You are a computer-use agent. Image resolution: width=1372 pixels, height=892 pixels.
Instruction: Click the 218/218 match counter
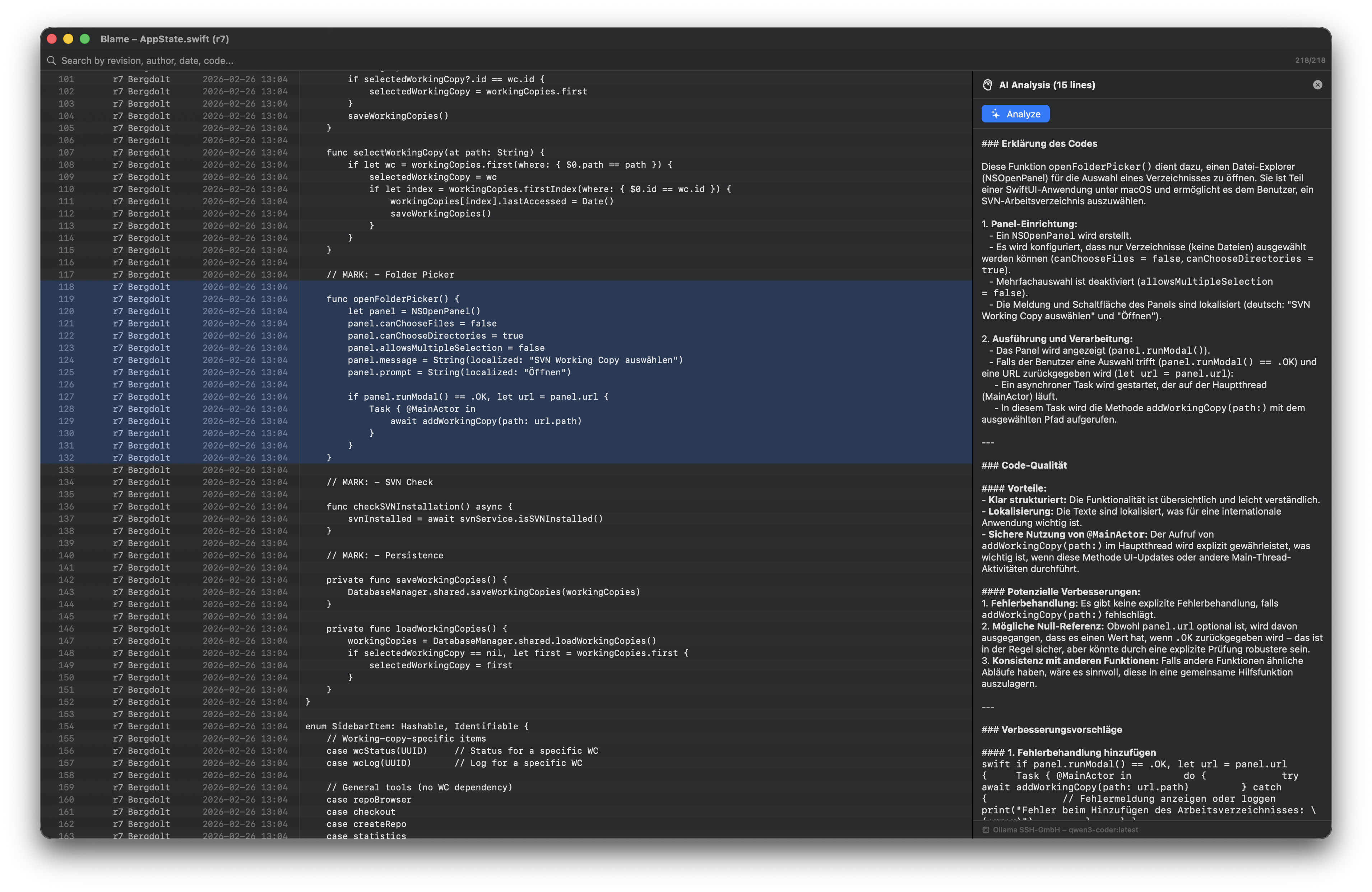(x=1310, y=60)
